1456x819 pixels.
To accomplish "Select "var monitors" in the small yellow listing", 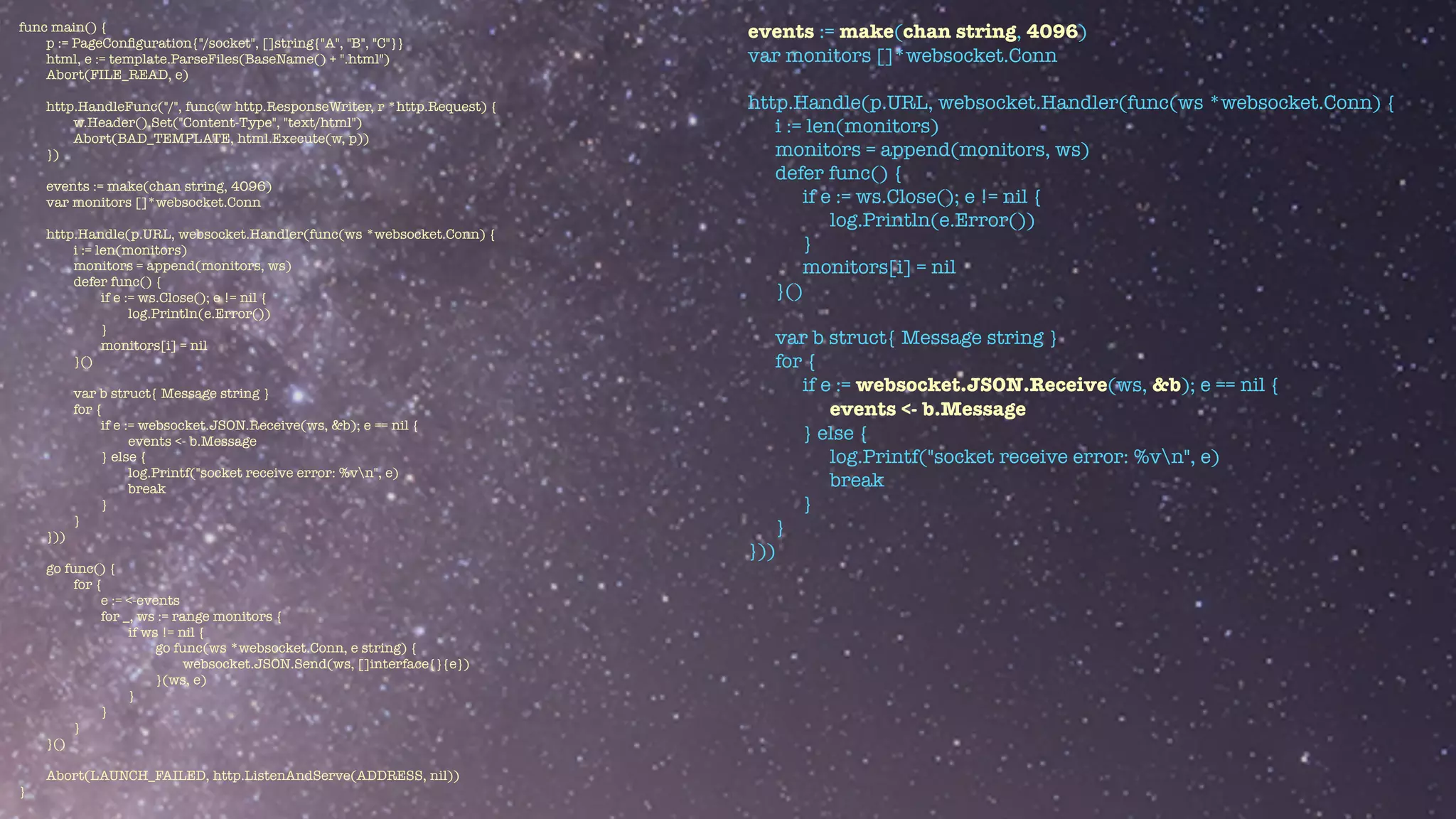I will tap(154, 202).
